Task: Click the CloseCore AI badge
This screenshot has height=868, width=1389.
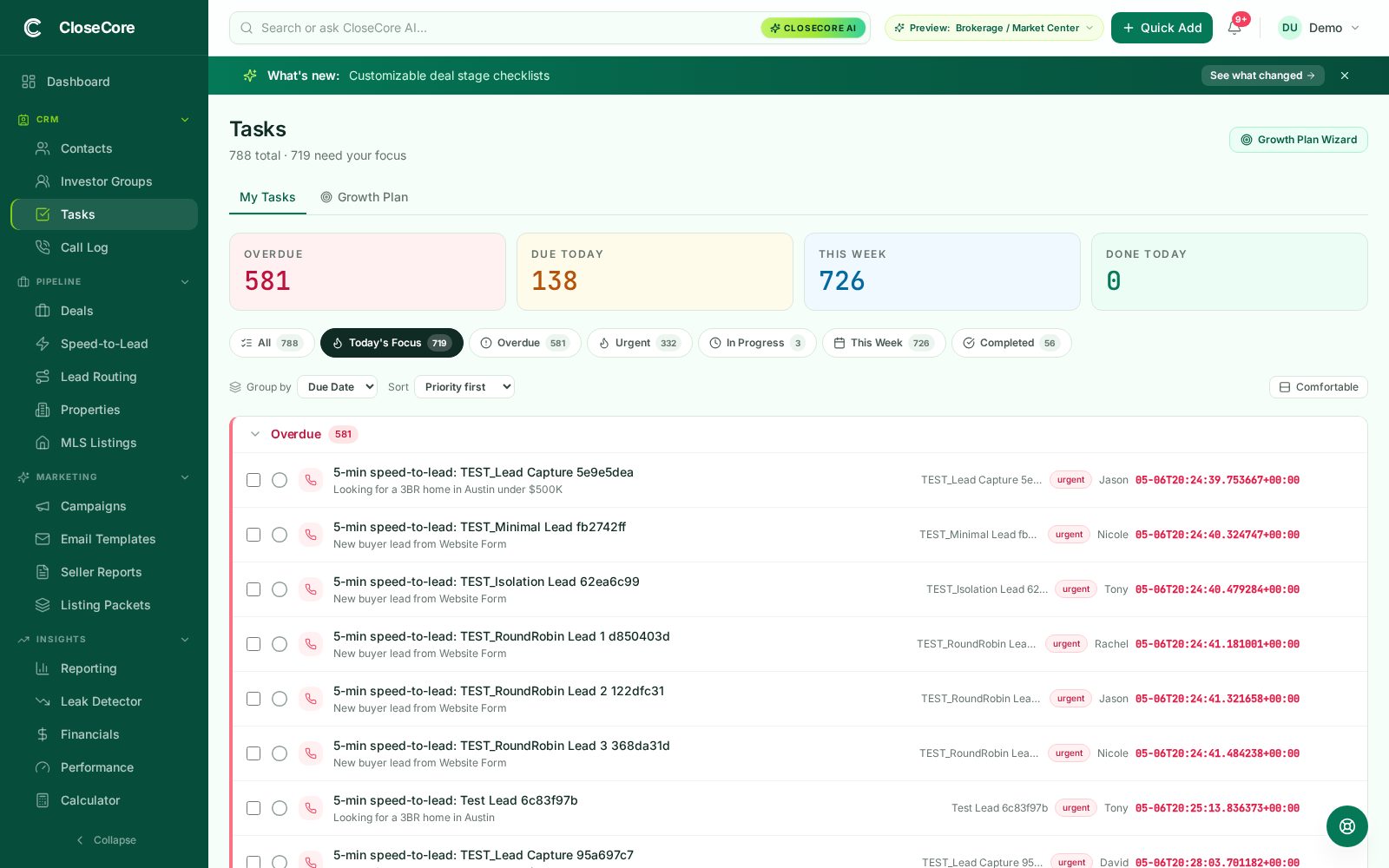Action: click(x=813, y=28)
